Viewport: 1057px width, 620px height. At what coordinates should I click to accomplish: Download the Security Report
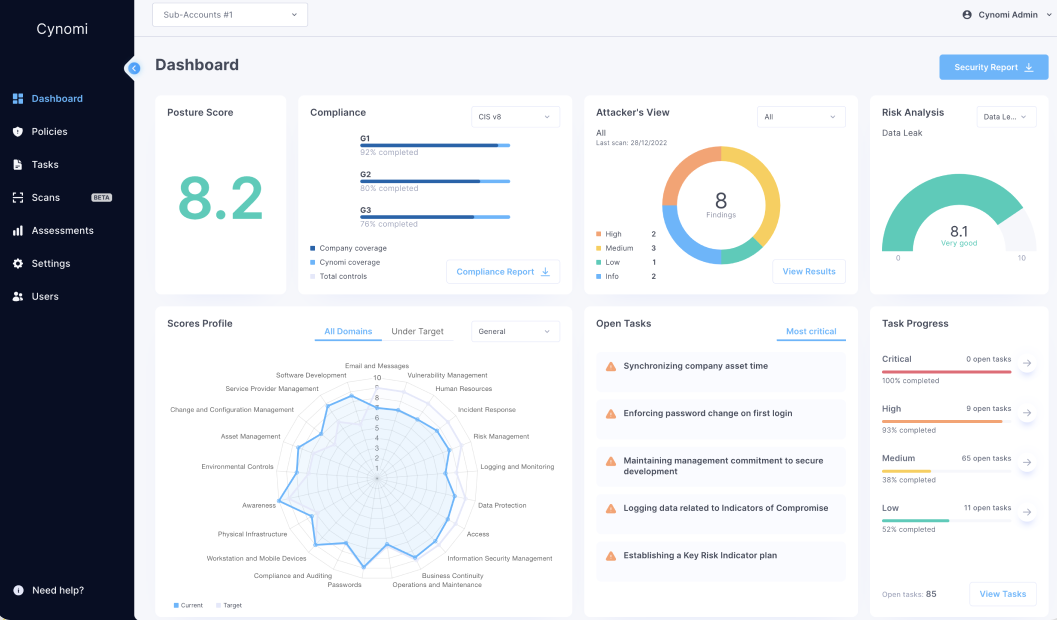tap(993, 66)
